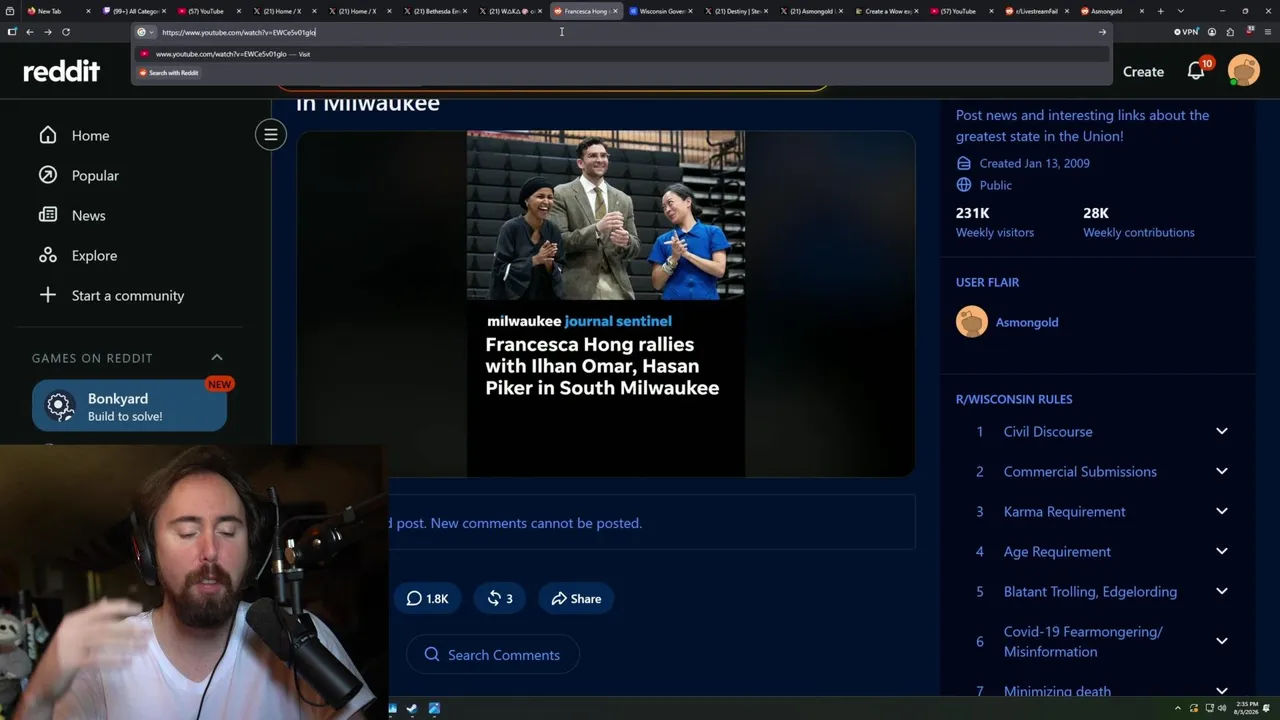This screenshot has width=1280, height=720.
Task: Open the search engine selector dropdown
Action: click(145, 32)
